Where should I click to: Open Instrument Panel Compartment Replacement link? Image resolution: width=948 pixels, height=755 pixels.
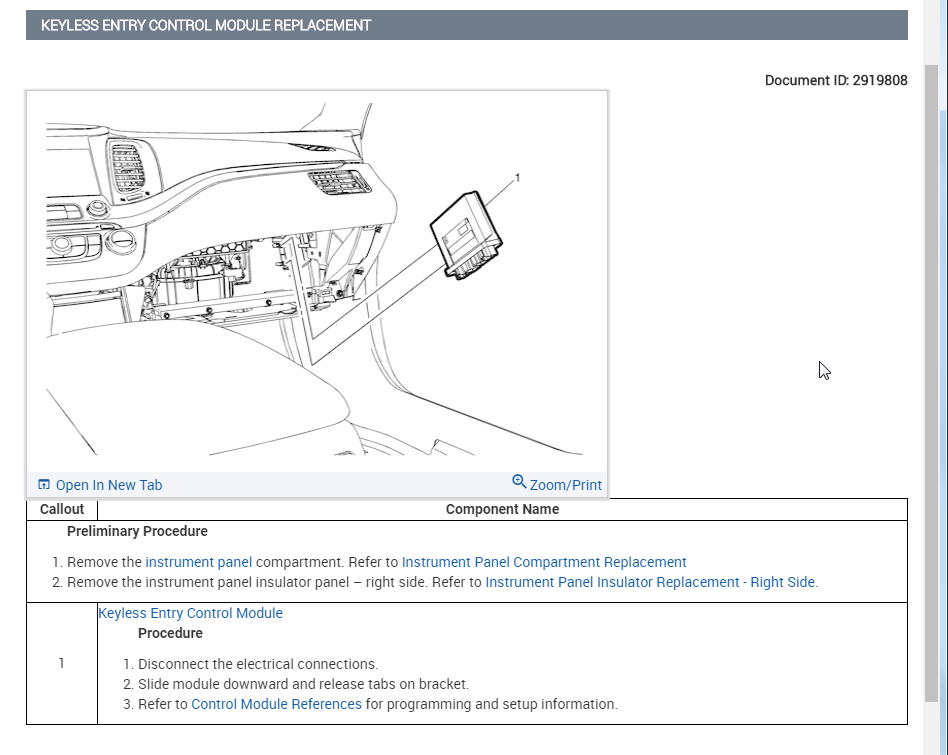click(x=544, y=562)
